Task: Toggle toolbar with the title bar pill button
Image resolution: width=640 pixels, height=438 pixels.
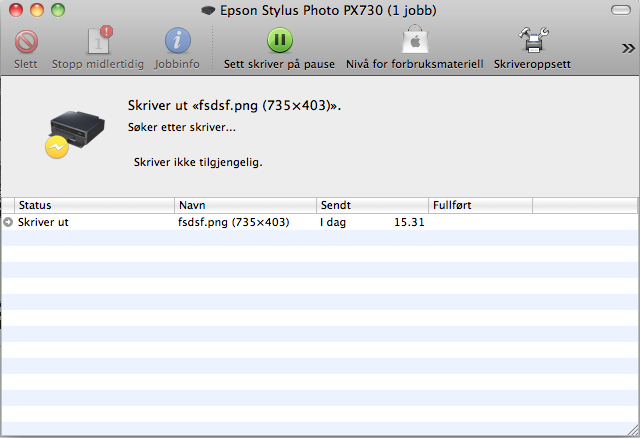Action: (x=621, y=10)
